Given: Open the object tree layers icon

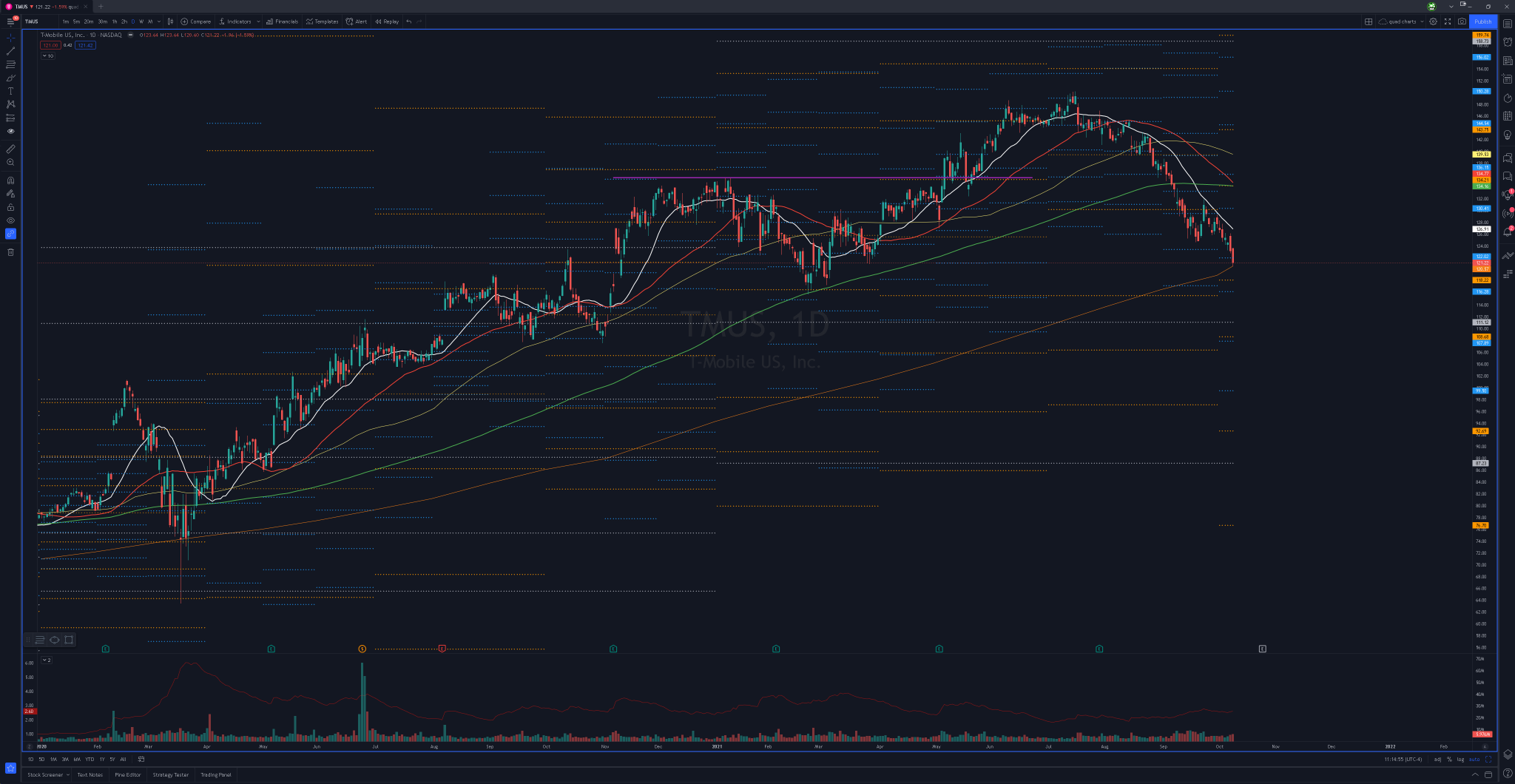Looking at the screenshot, I should click(1508, 754).
